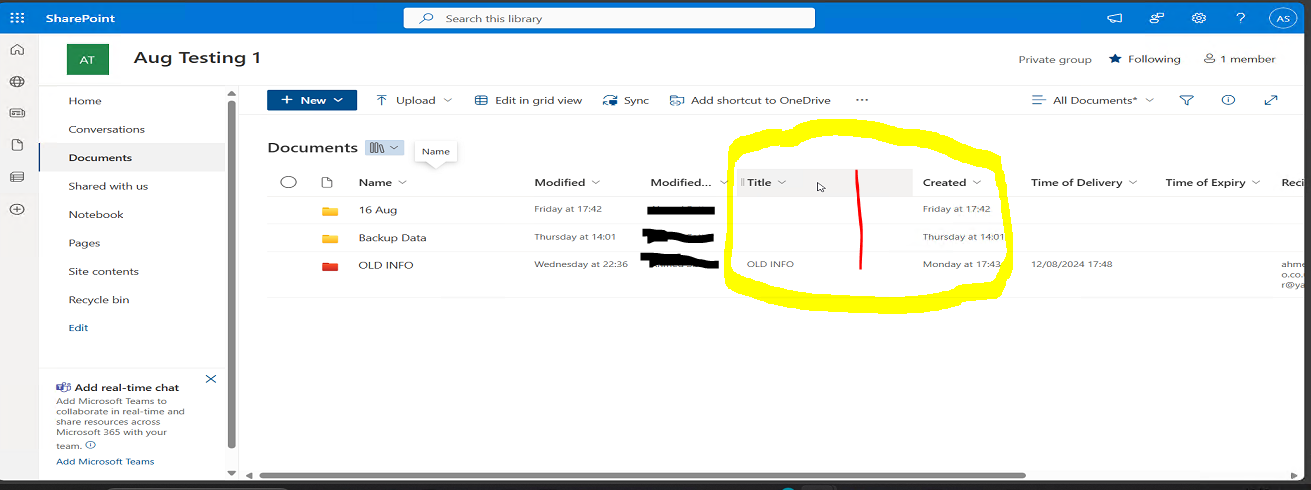This screenshot has height=490, width=1311.
Task: Open My lists icon in the left rail
Action: point(17,177)
